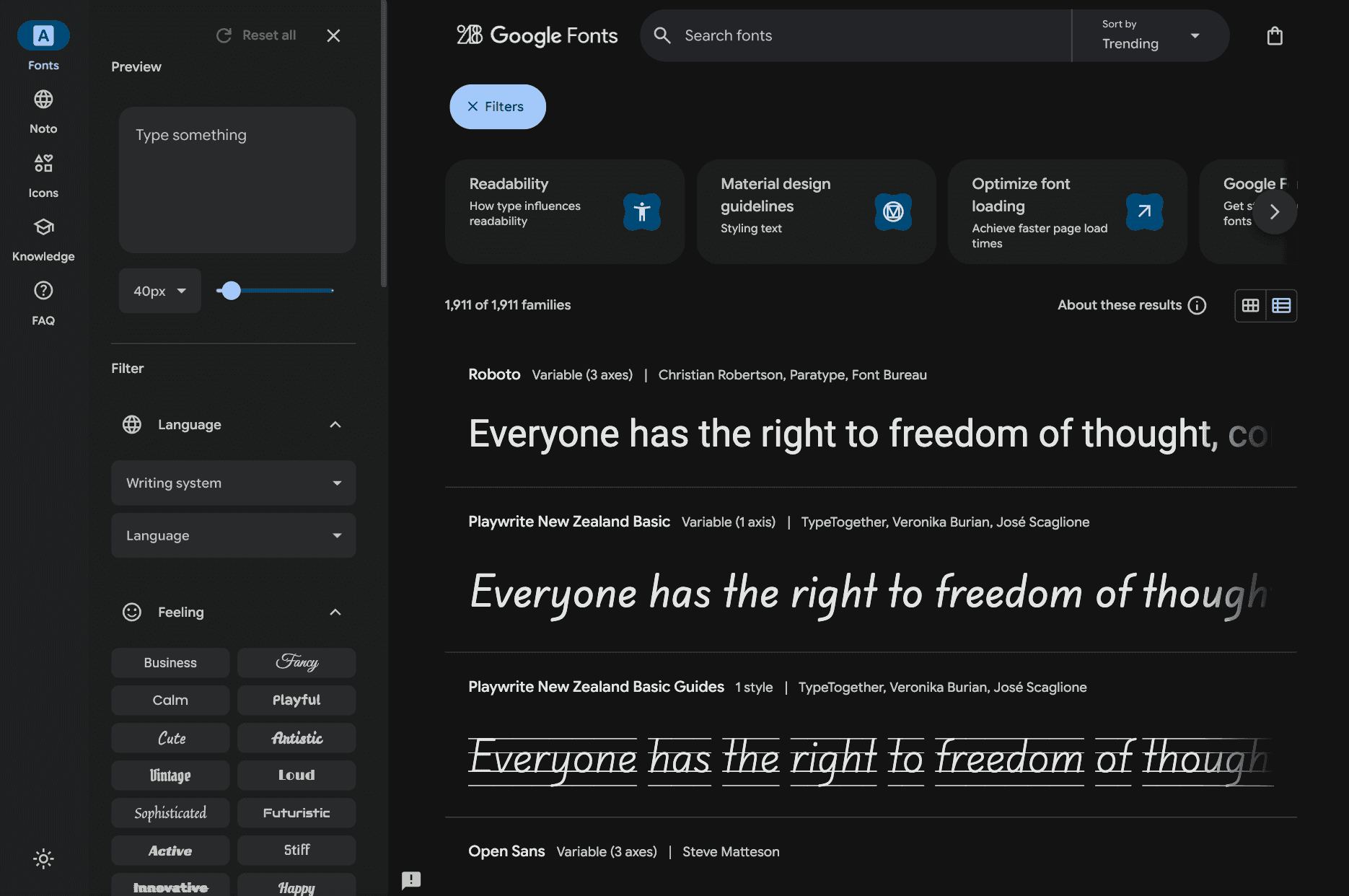The width and height of the screenshot is (1349, 896).
Task: Open the shopping bag icon
Action: 1275,35
